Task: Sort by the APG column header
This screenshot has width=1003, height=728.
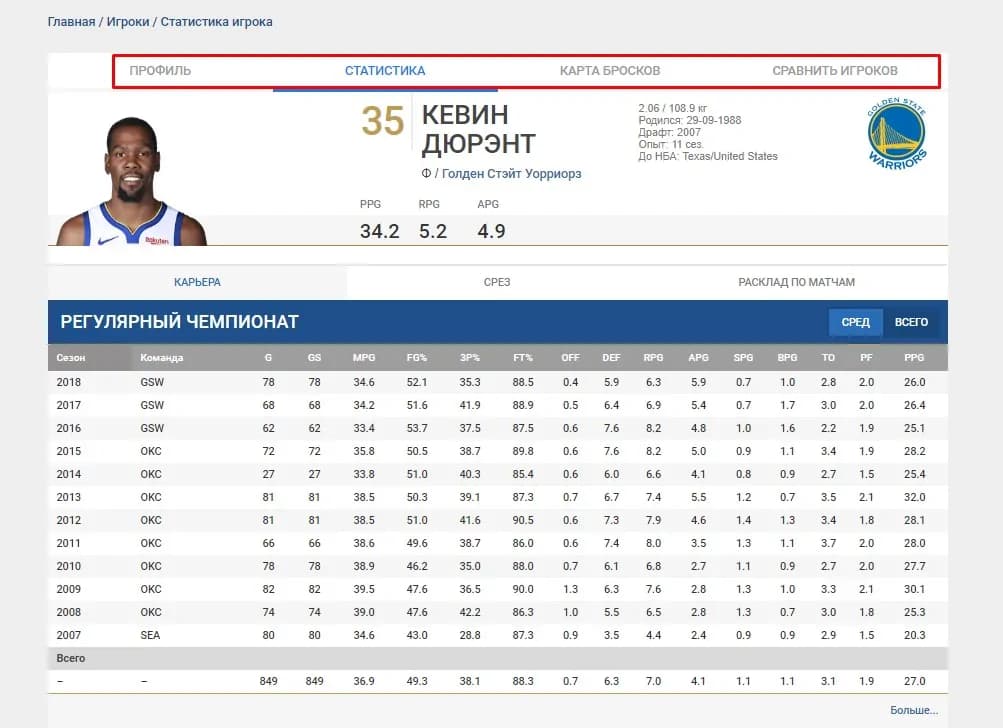Action: coord(699,358)
